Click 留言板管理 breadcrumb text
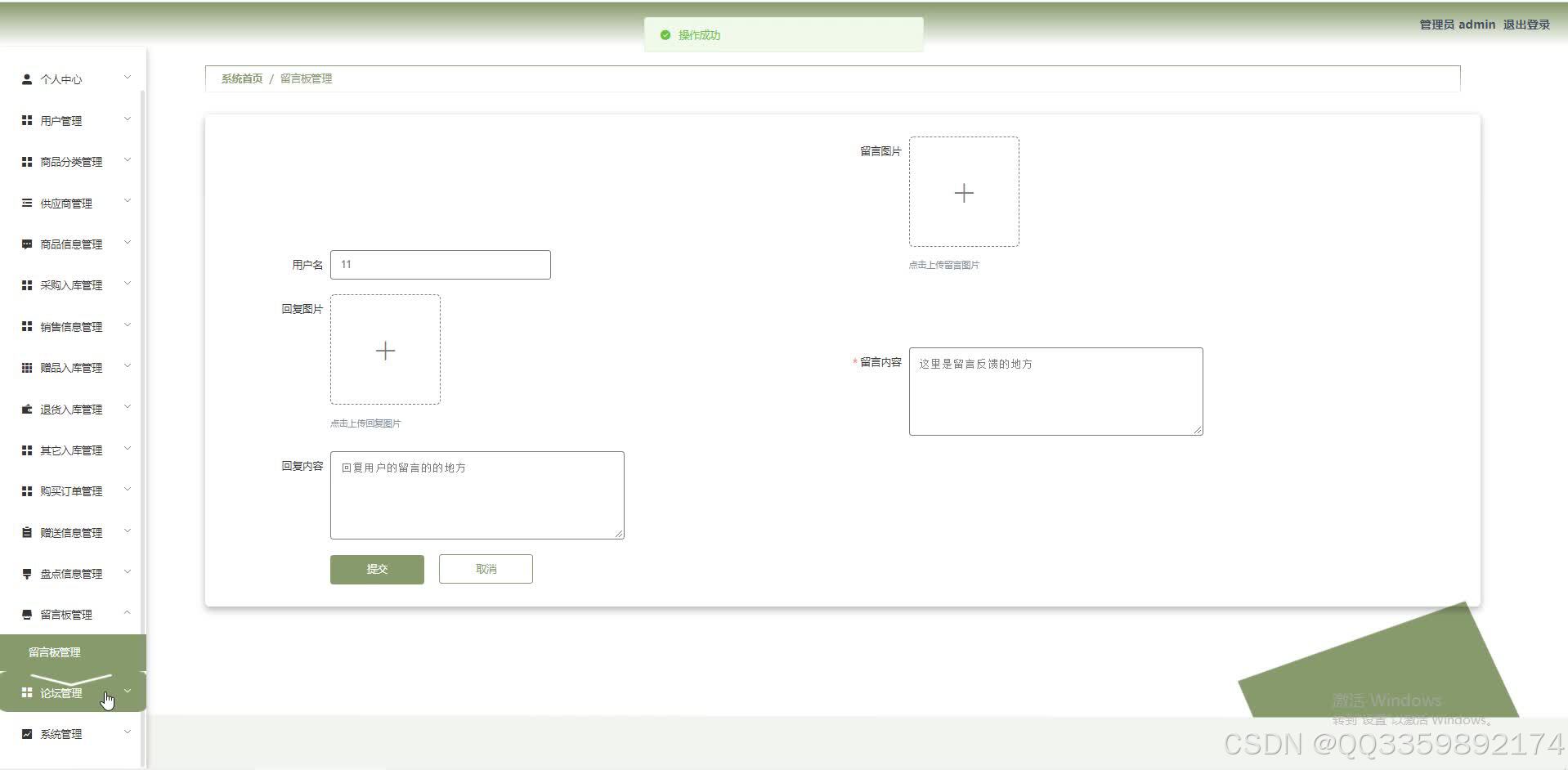The image size is (1568, 770). pyautogui.click(x=306, y=78)
